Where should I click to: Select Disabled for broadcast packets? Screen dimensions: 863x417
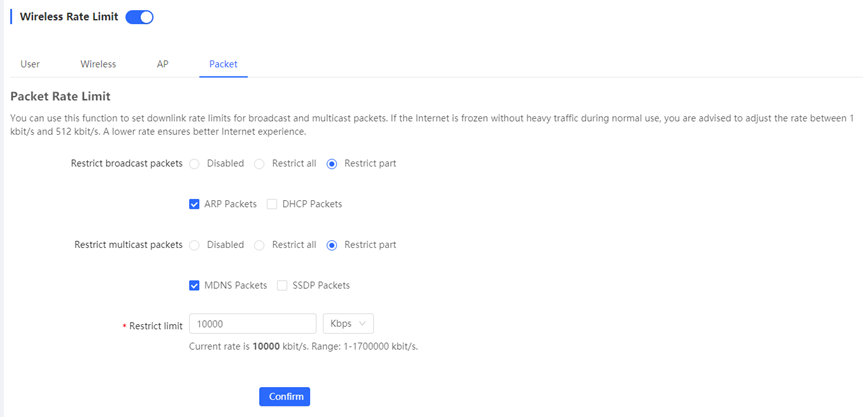pyautogui.click(x=194, y=163)
